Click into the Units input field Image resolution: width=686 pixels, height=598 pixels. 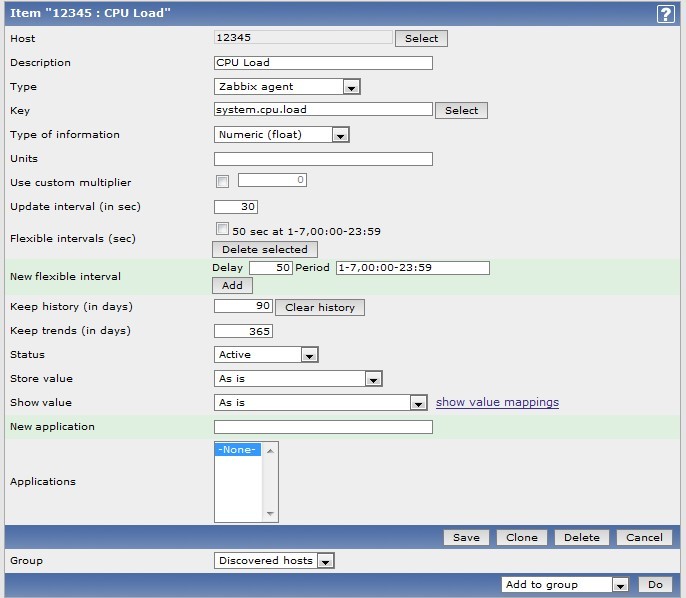(323, 159)
